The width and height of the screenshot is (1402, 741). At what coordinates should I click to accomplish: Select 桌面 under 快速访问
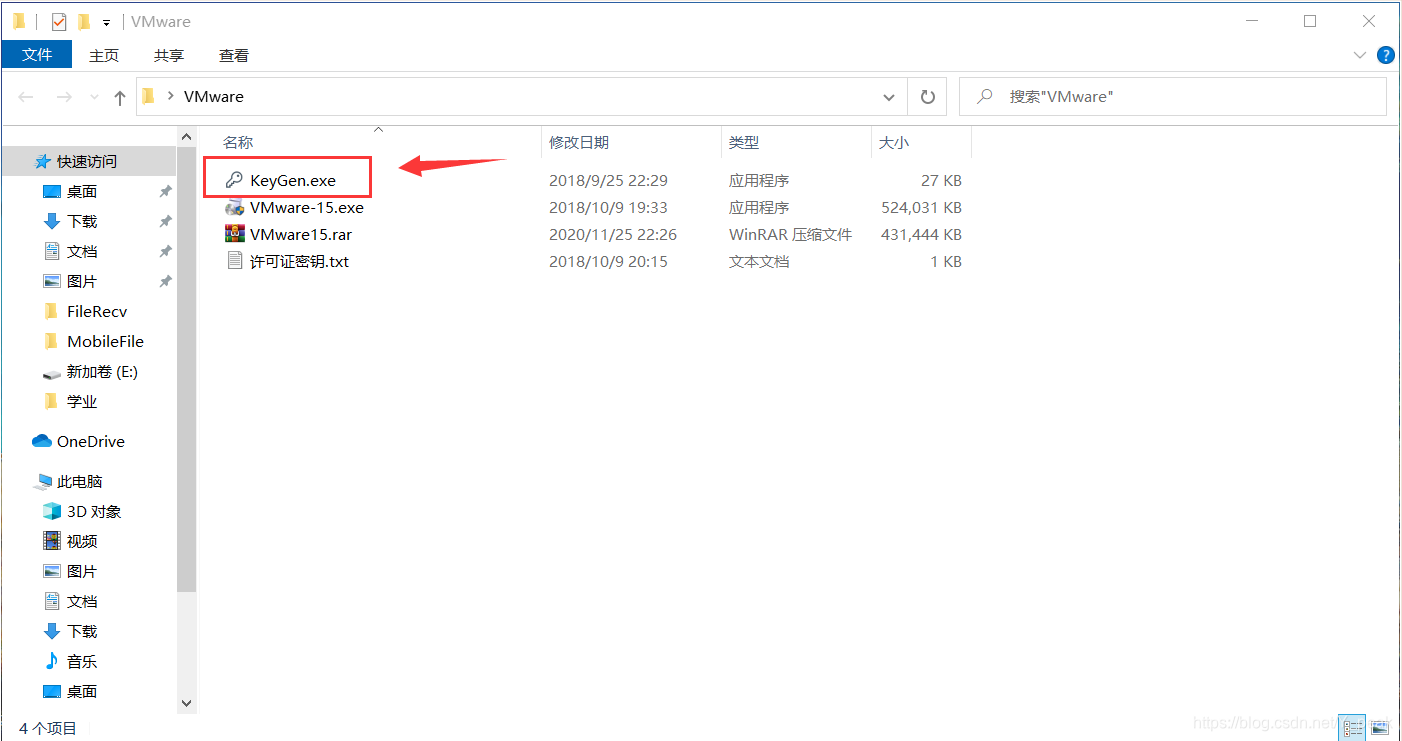(82, 191)
